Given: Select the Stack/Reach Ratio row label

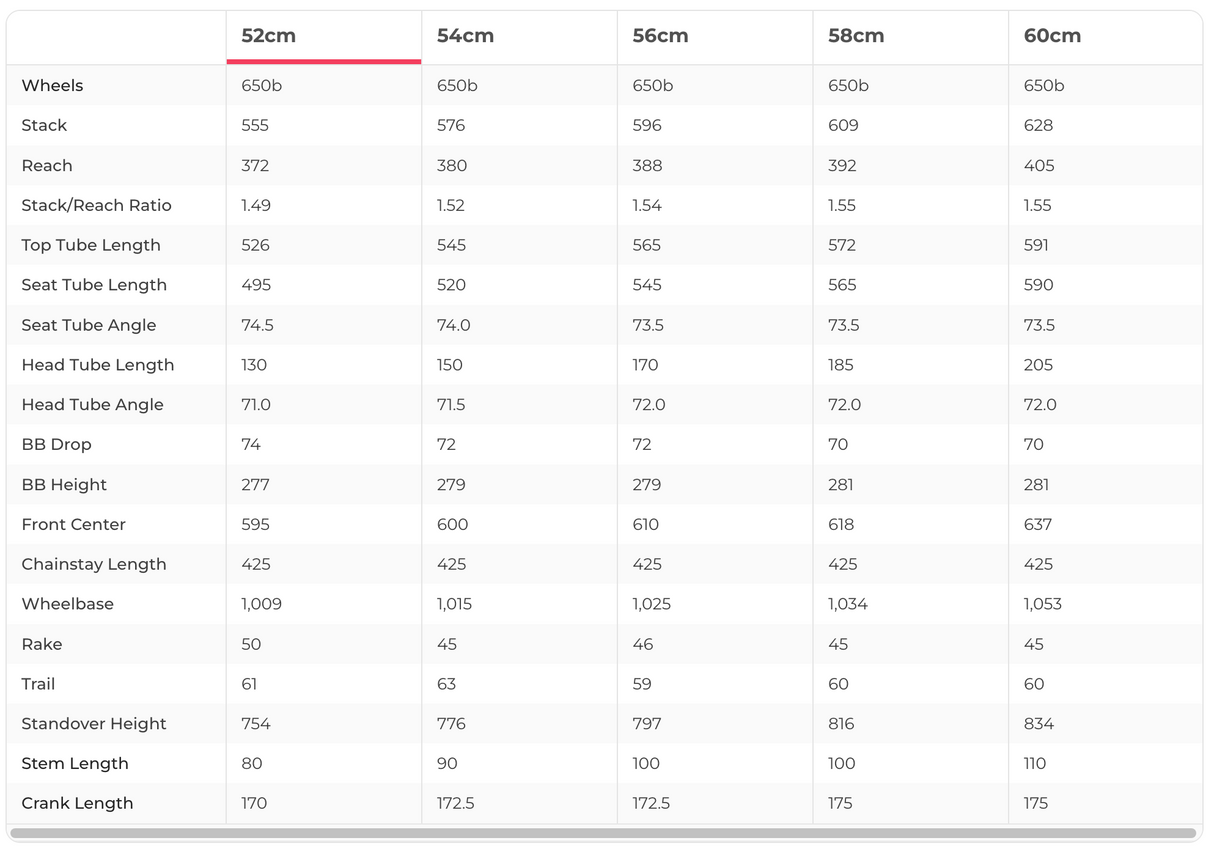Looking at the screenshot, I should coord(96,205).
